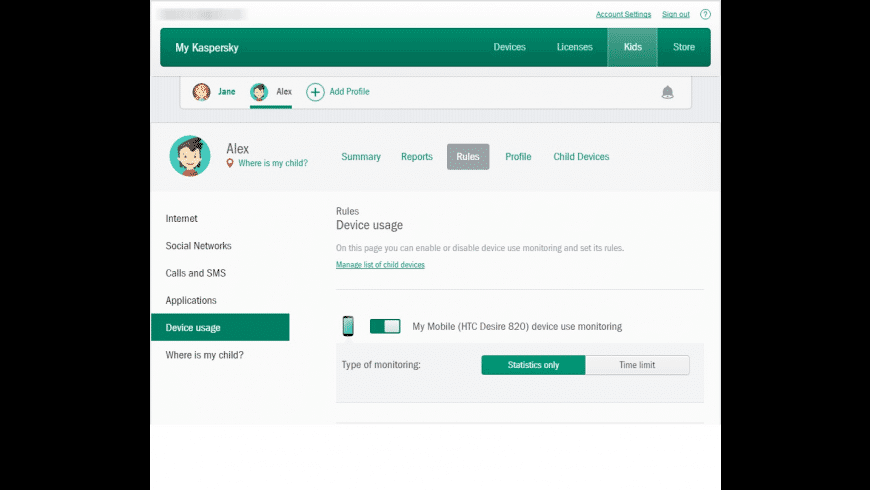Click Manage list of child devices link
Screen dimensions: 870x490
(x=380, y=265)
